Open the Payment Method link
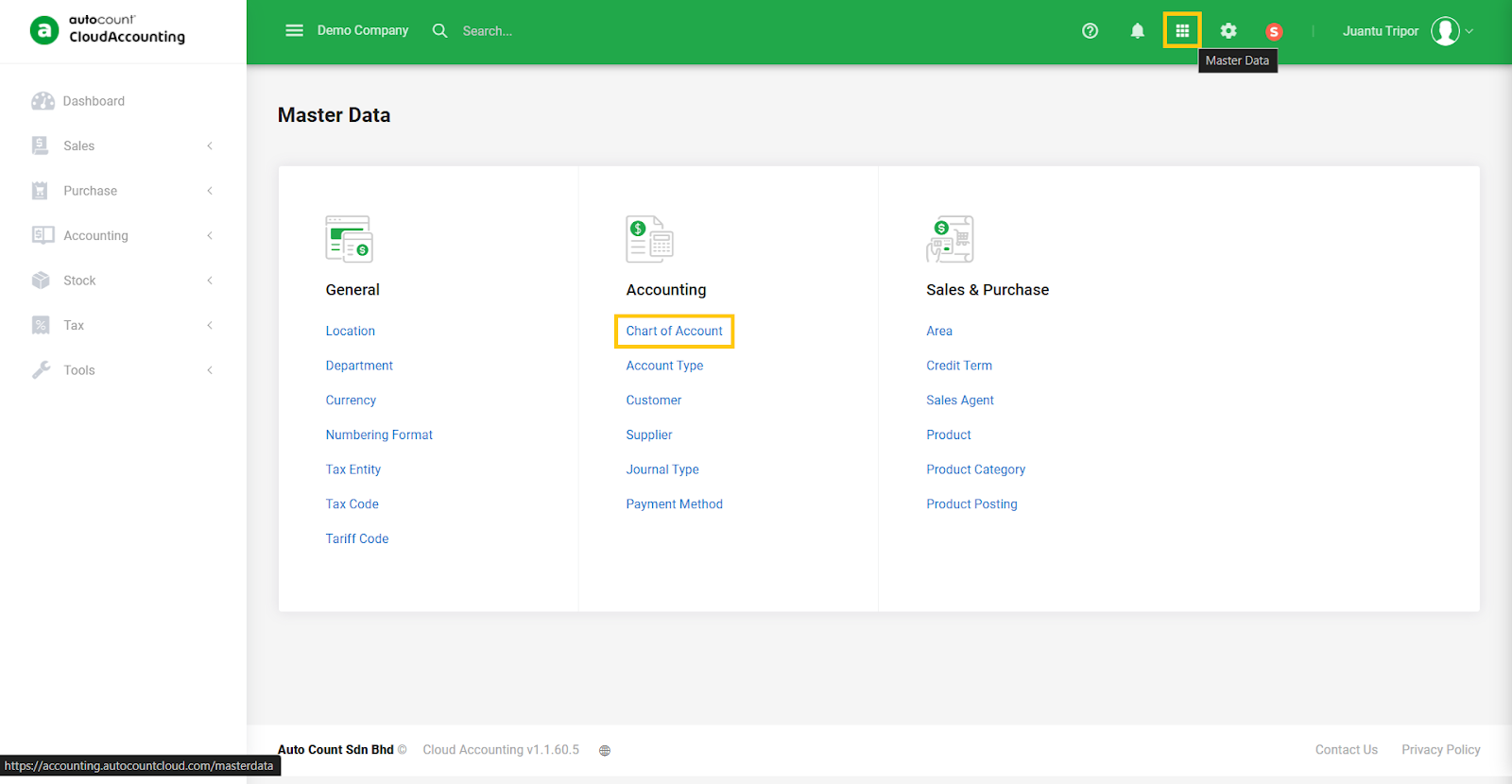The height and width of the screenshot is (784, 1512). click(674, 504)
